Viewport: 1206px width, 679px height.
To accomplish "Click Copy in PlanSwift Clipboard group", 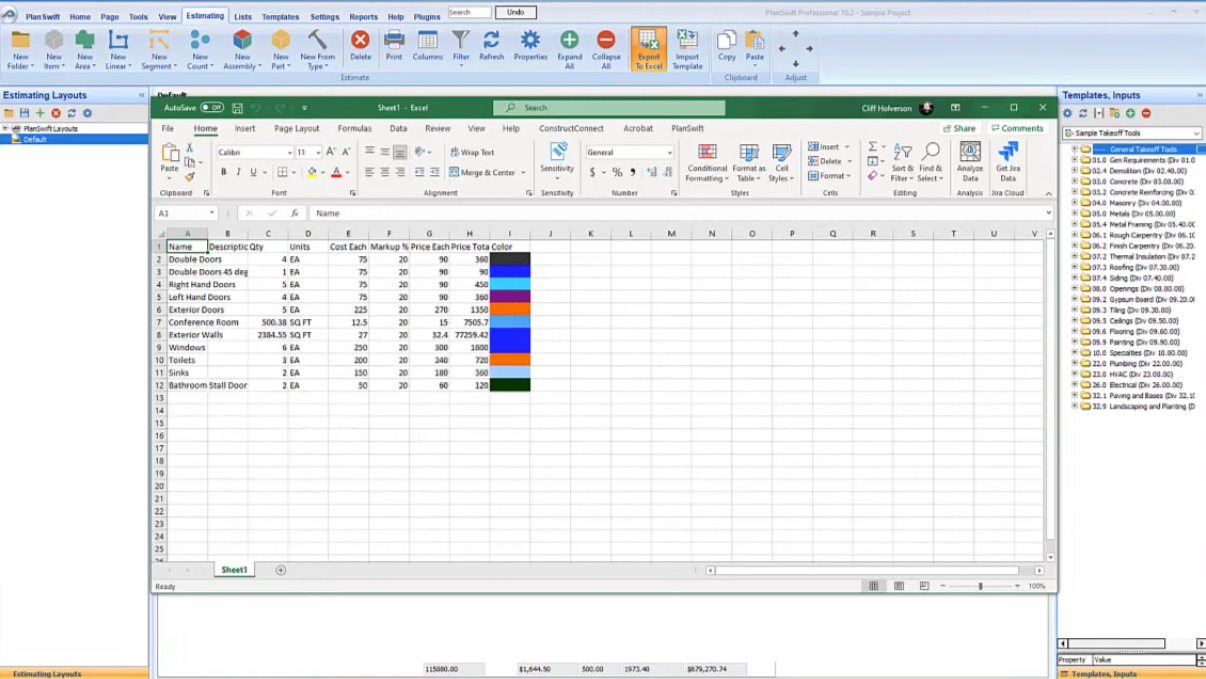I will coord(727,44).
